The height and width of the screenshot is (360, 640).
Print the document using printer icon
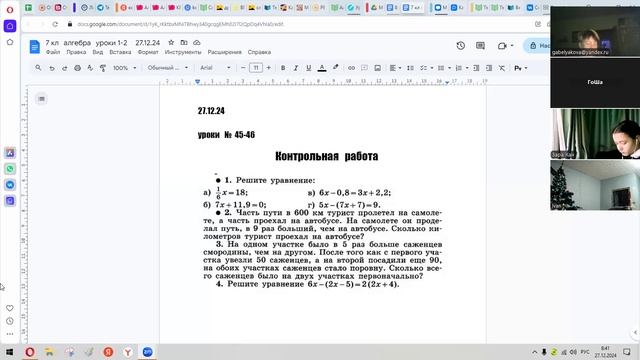[x=78, y=68]
